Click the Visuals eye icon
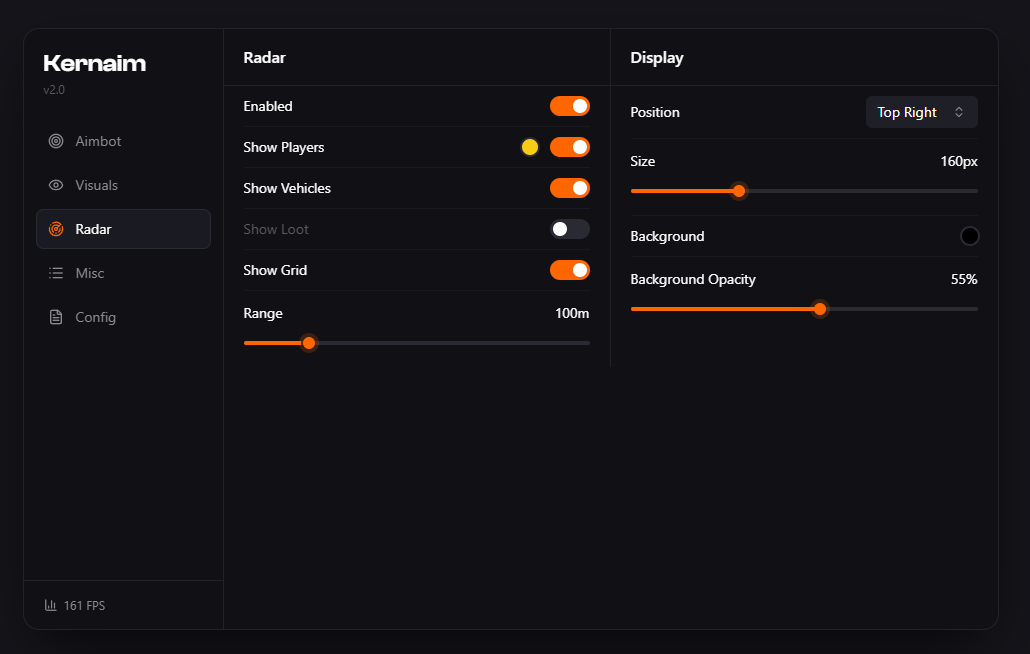The image size is (1030, 654). tap(56, 185)
